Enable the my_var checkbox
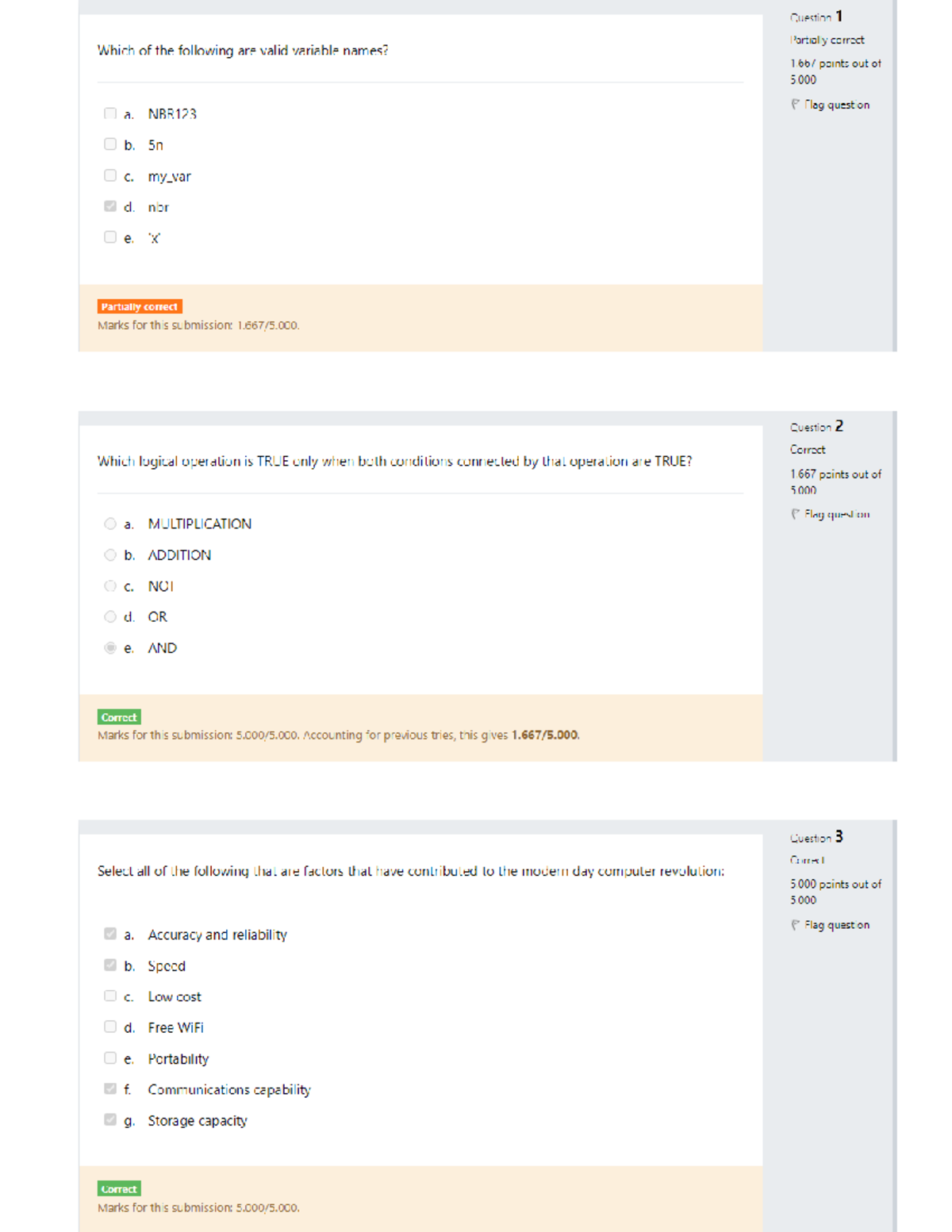Image resolution: width=952 pixels, height=1232 pixels. point(109,175)
